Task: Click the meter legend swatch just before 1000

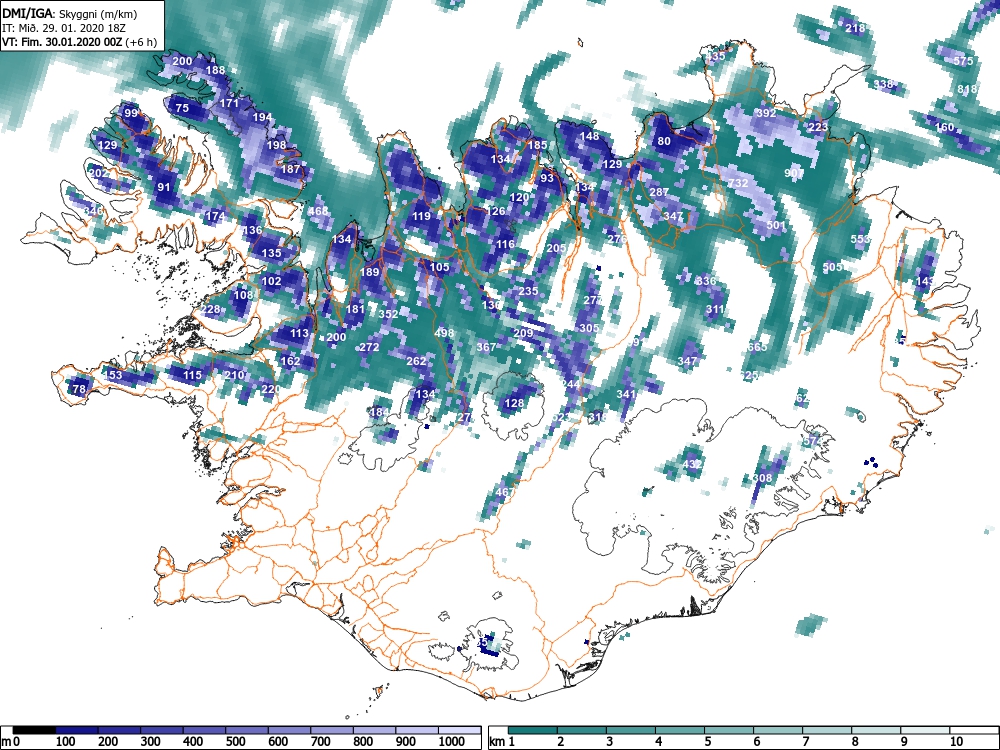Action: 417,730
